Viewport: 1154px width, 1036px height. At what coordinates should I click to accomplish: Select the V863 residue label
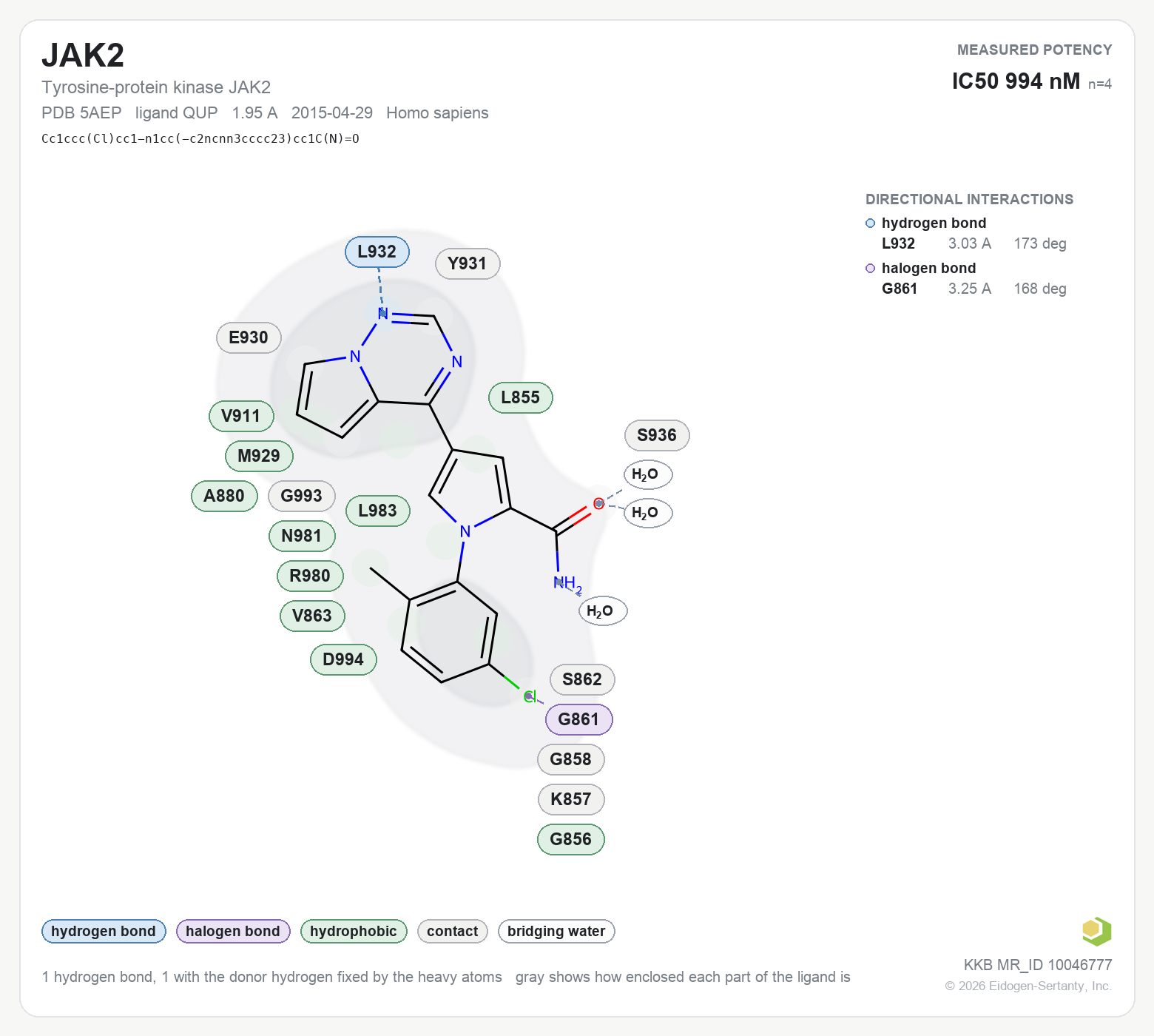coord(312,616)
